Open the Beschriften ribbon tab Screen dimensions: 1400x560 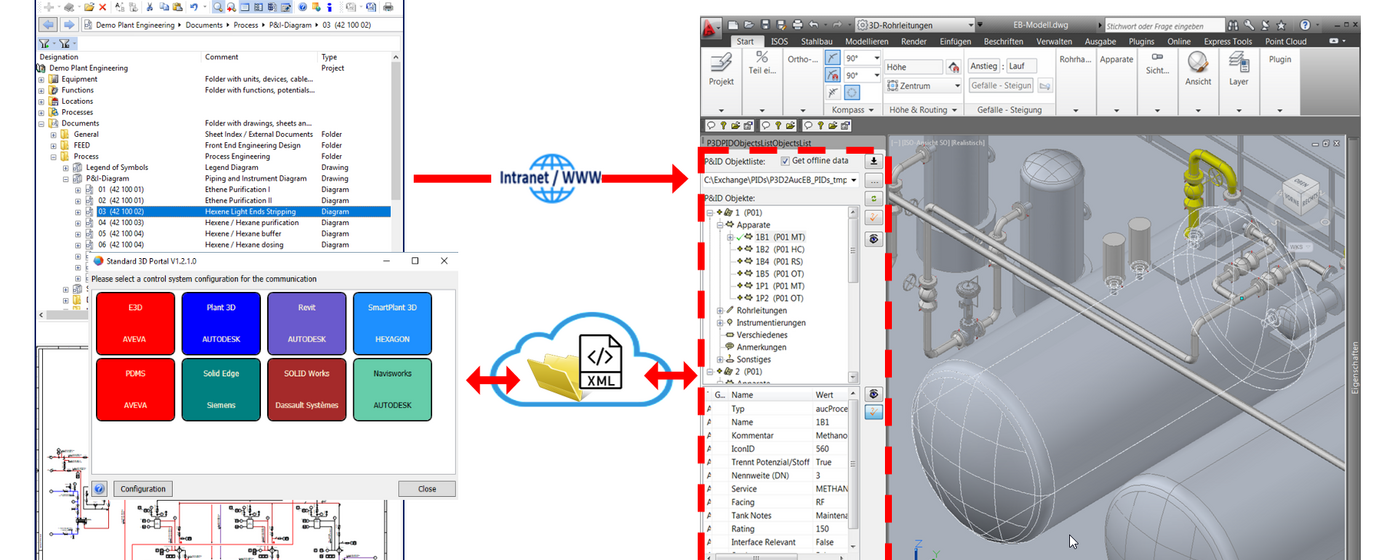(1003, 42)
